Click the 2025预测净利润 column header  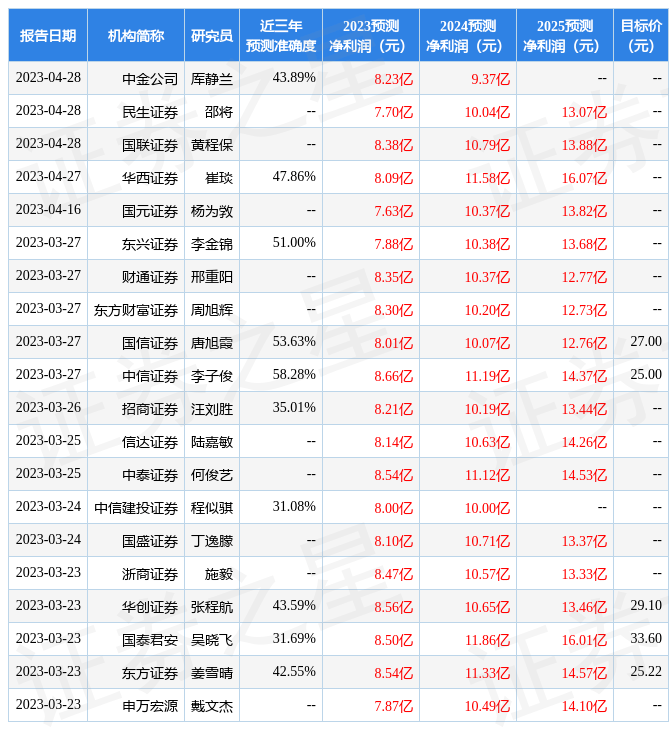point(564,35)
